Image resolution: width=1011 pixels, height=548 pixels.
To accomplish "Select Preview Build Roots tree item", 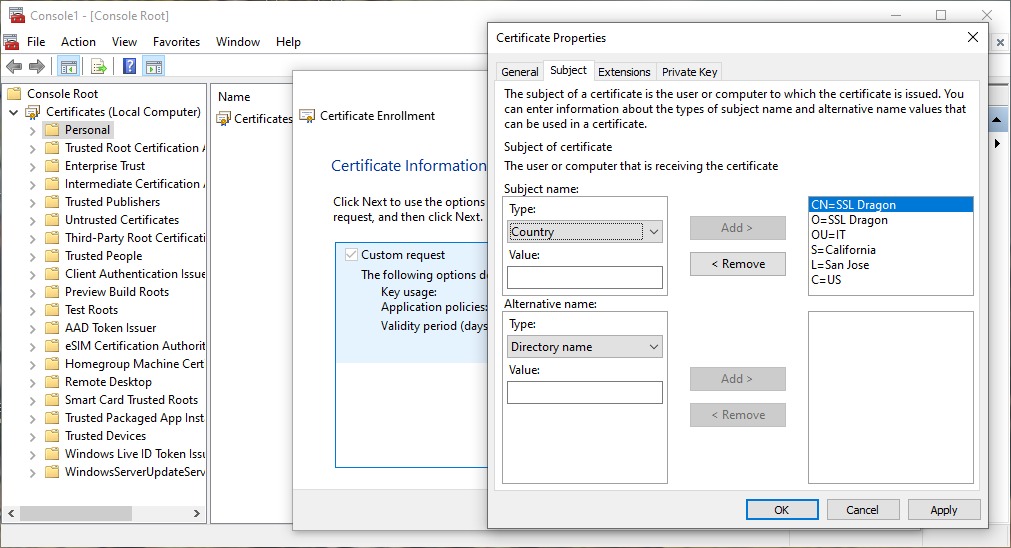I will [117, 291].
